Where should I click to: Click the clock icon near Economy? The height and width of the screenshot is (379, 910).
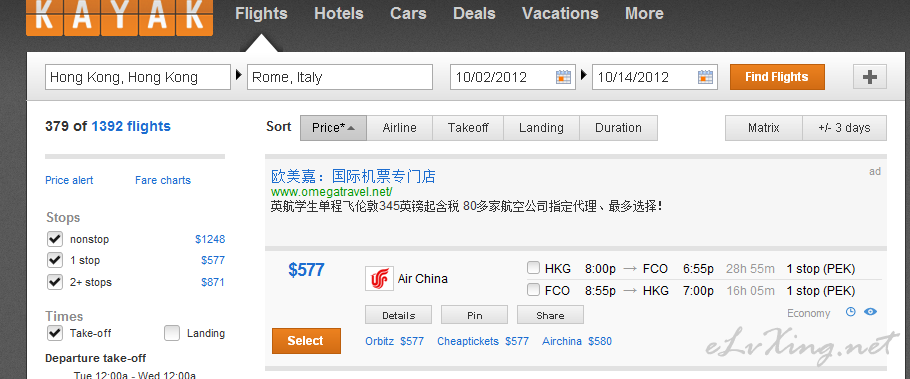point(851,312)
